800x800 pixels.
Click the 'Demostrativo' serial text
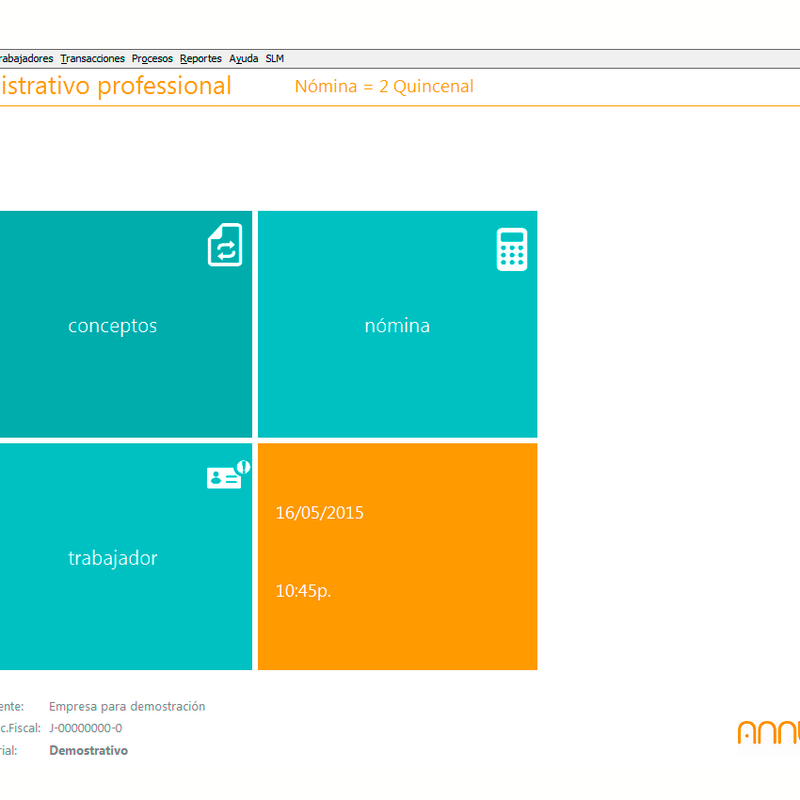[88, 751]
